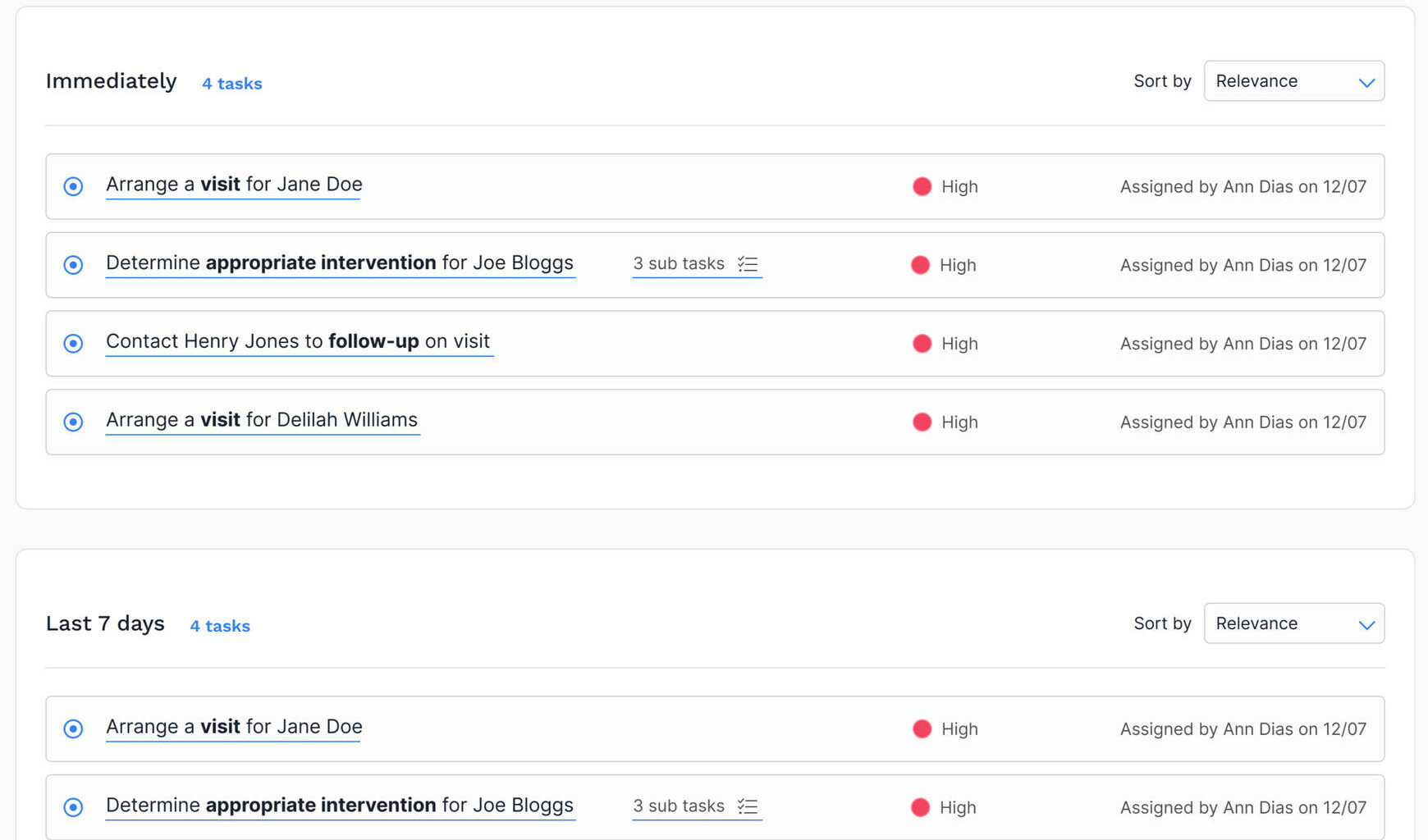Select the radio button for Delilah Williams visit task
This screenshot has width=1428, height=840.
[73, 422]
